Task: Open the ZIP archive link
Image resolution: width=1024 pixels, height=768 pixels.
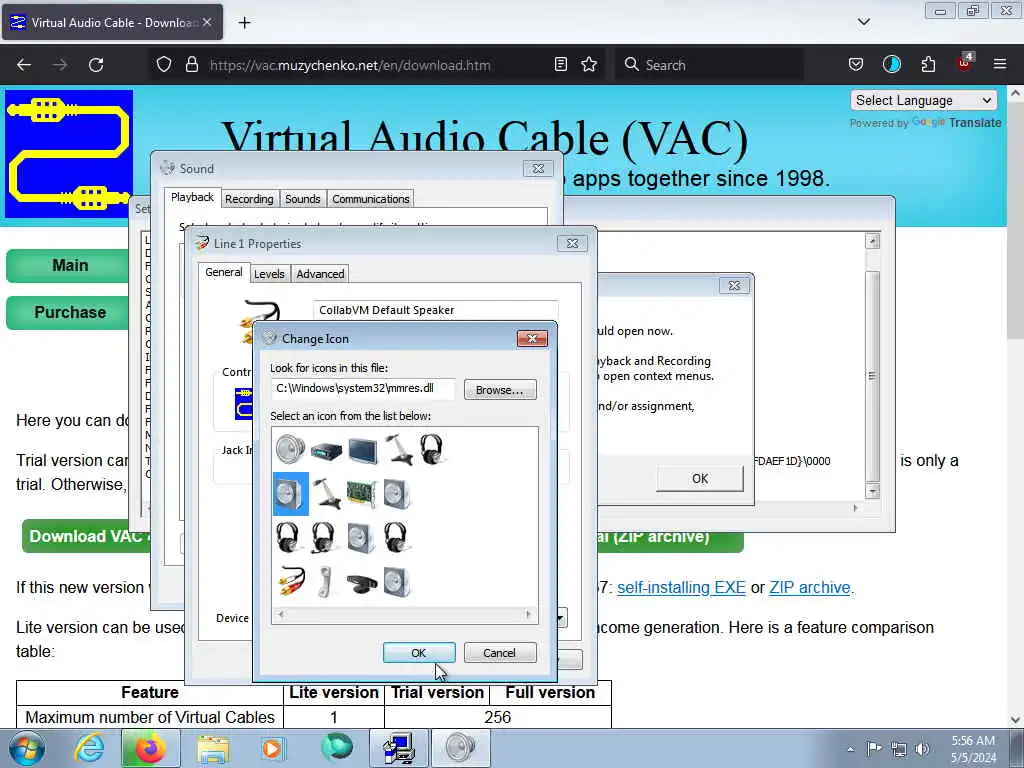Action: click(x=810, y=587)
